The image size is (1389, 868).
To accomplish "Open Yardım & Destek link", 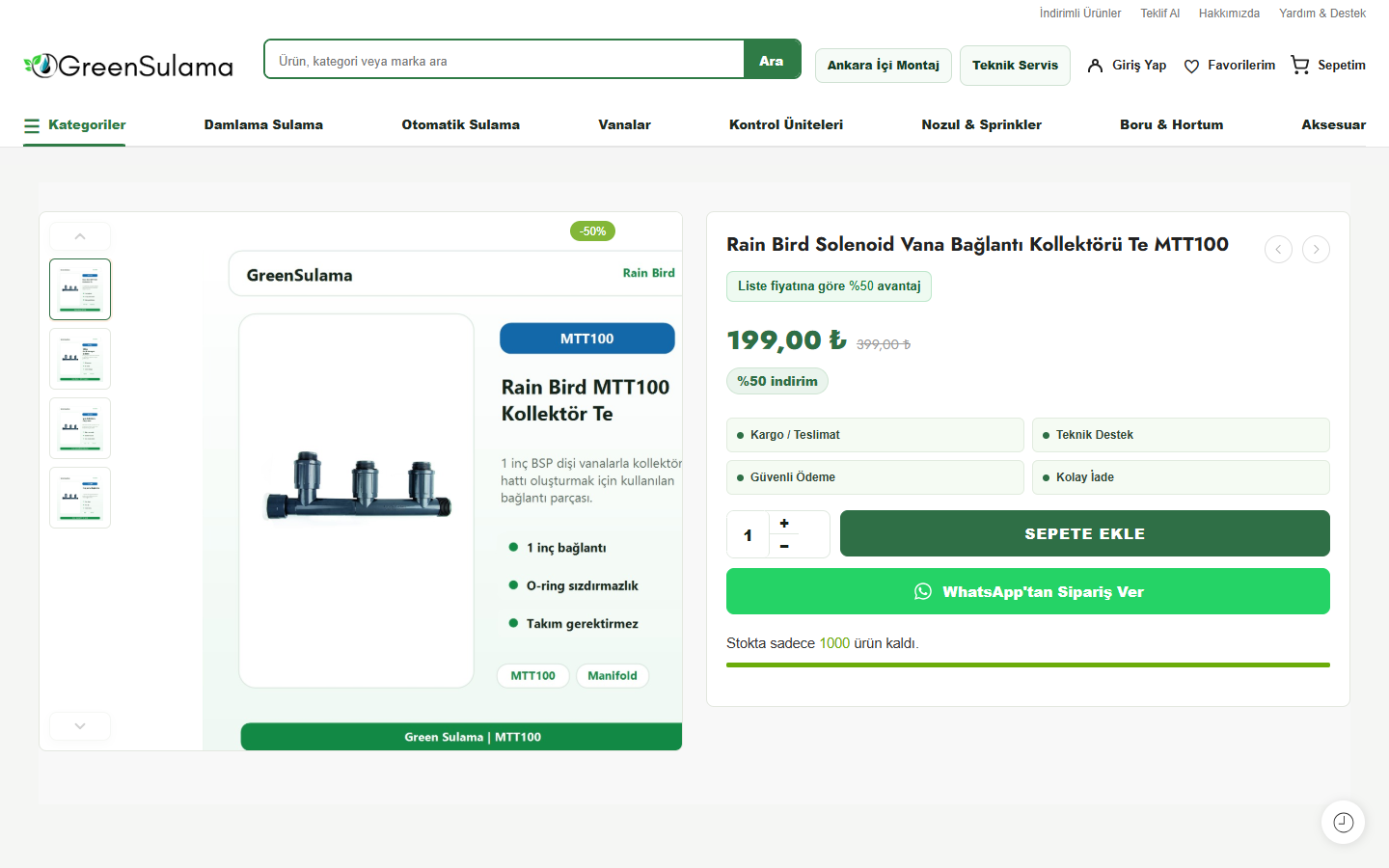I will pyautogui.click(x=1322, y=14).
